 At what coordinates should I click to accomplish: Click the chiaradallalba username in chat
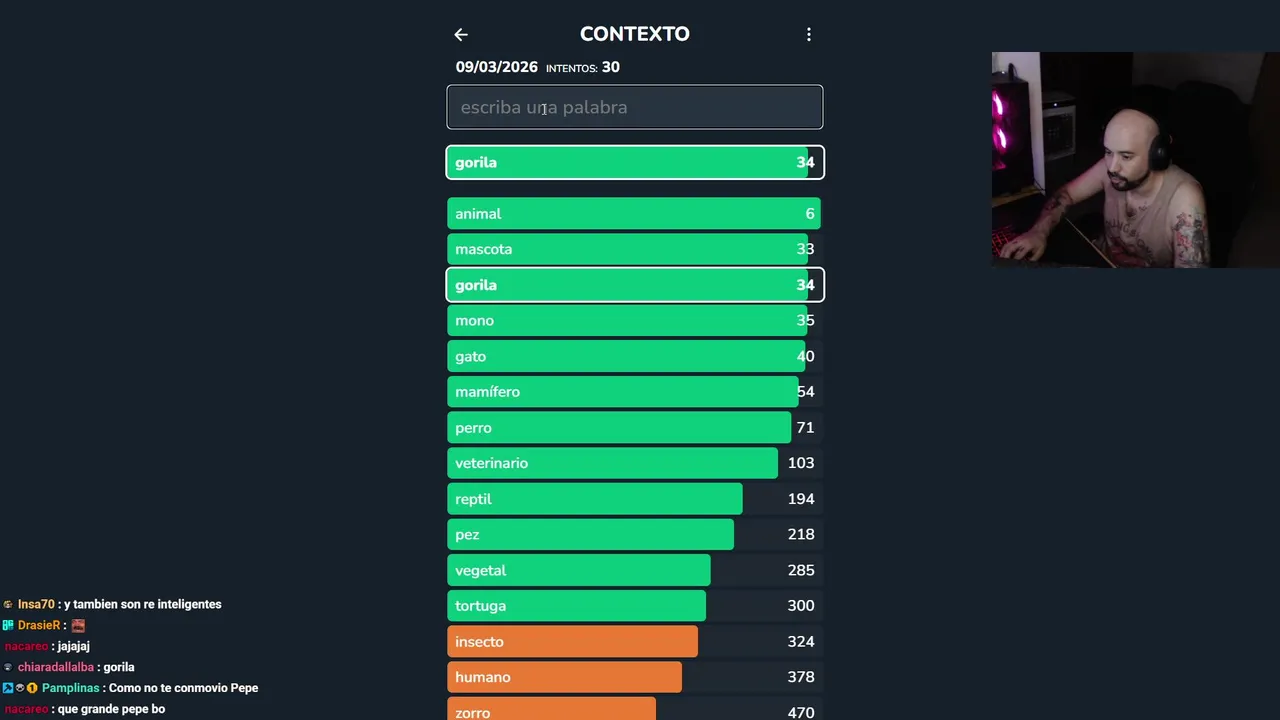tap(55, 667)
